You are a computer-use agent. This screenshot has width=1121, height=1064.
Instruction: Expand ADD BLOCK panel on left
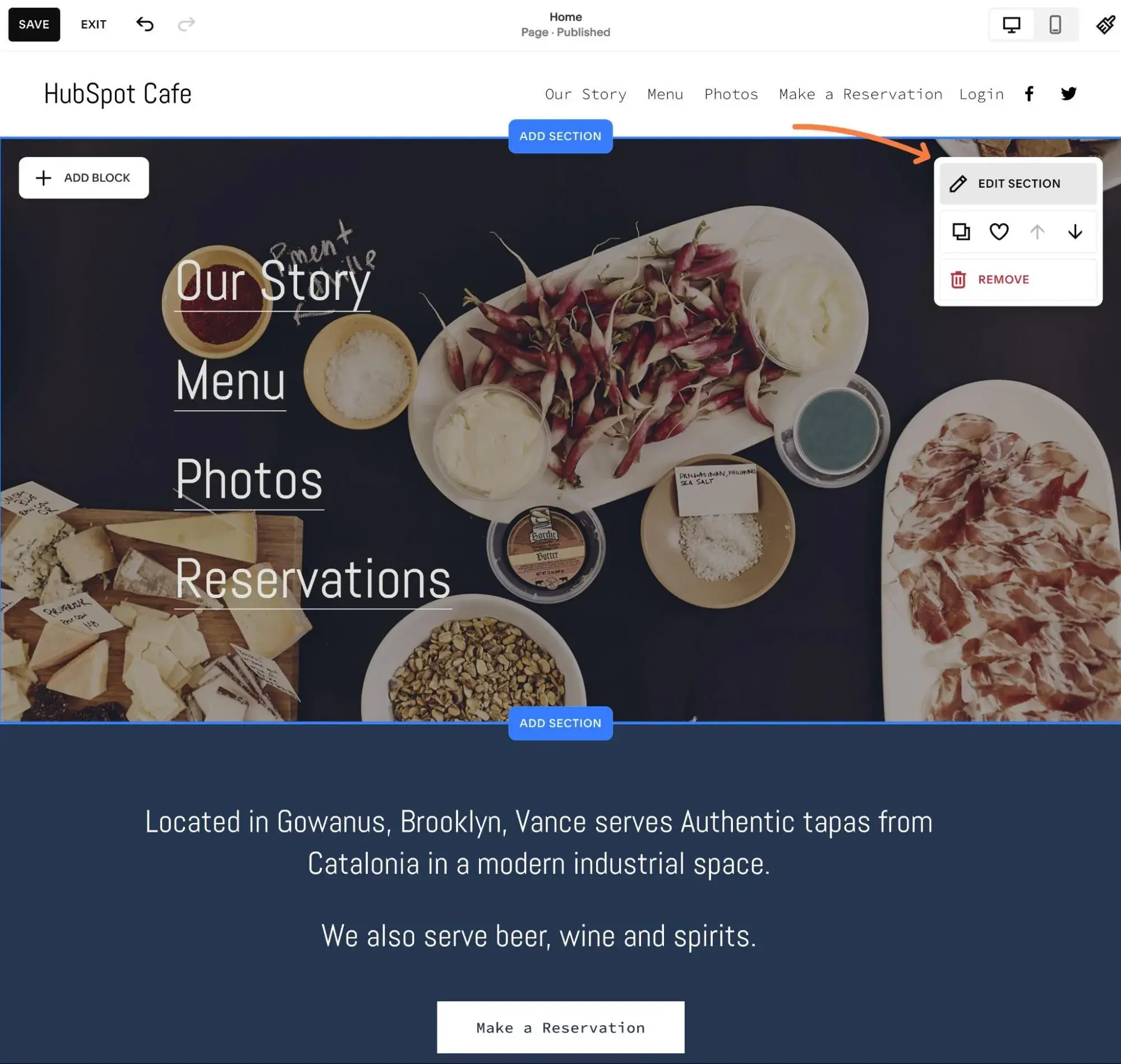coord(84,177)
